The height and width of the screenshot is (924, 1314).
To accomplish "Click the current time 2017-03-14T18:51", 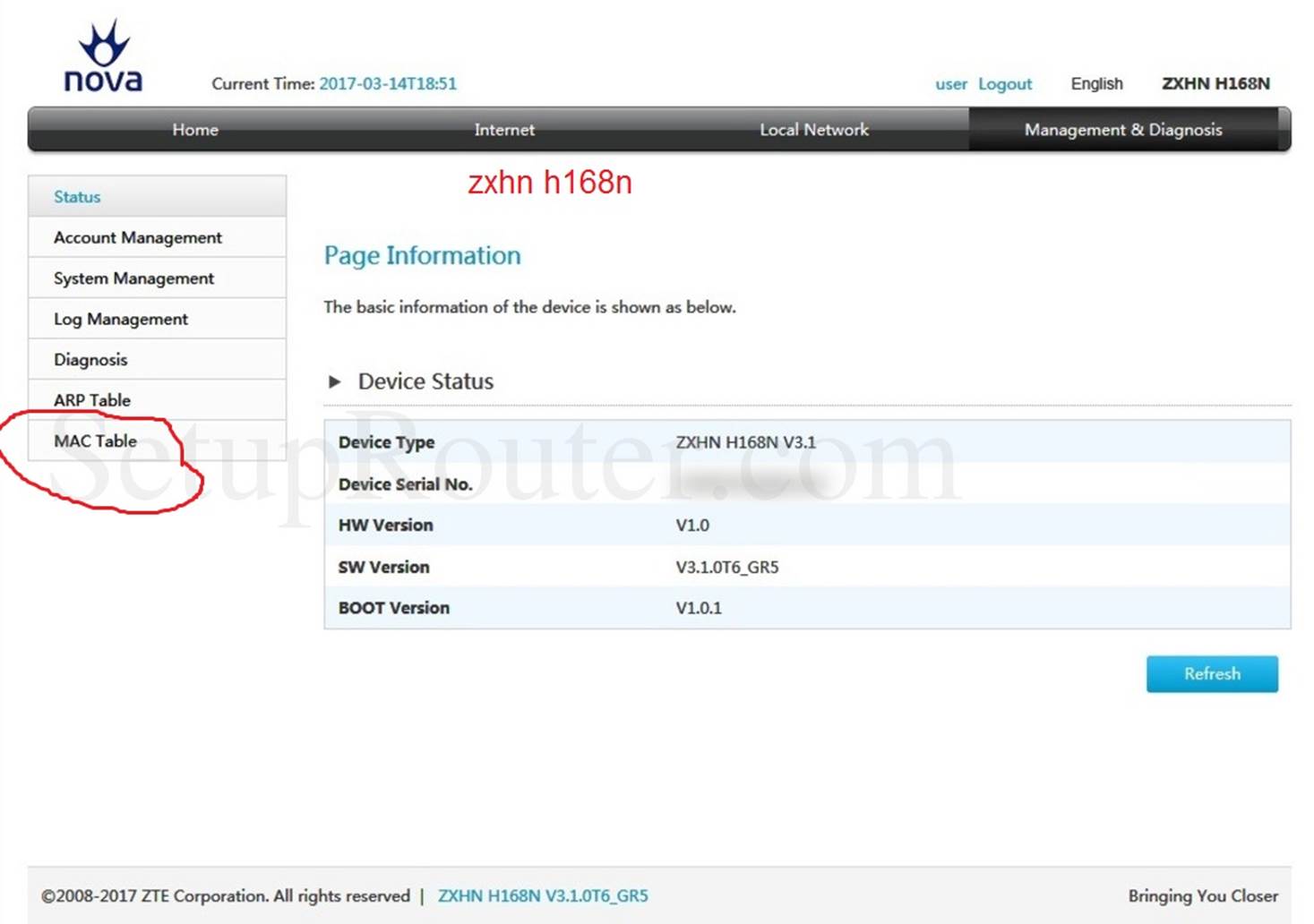I will coord(388,84).
